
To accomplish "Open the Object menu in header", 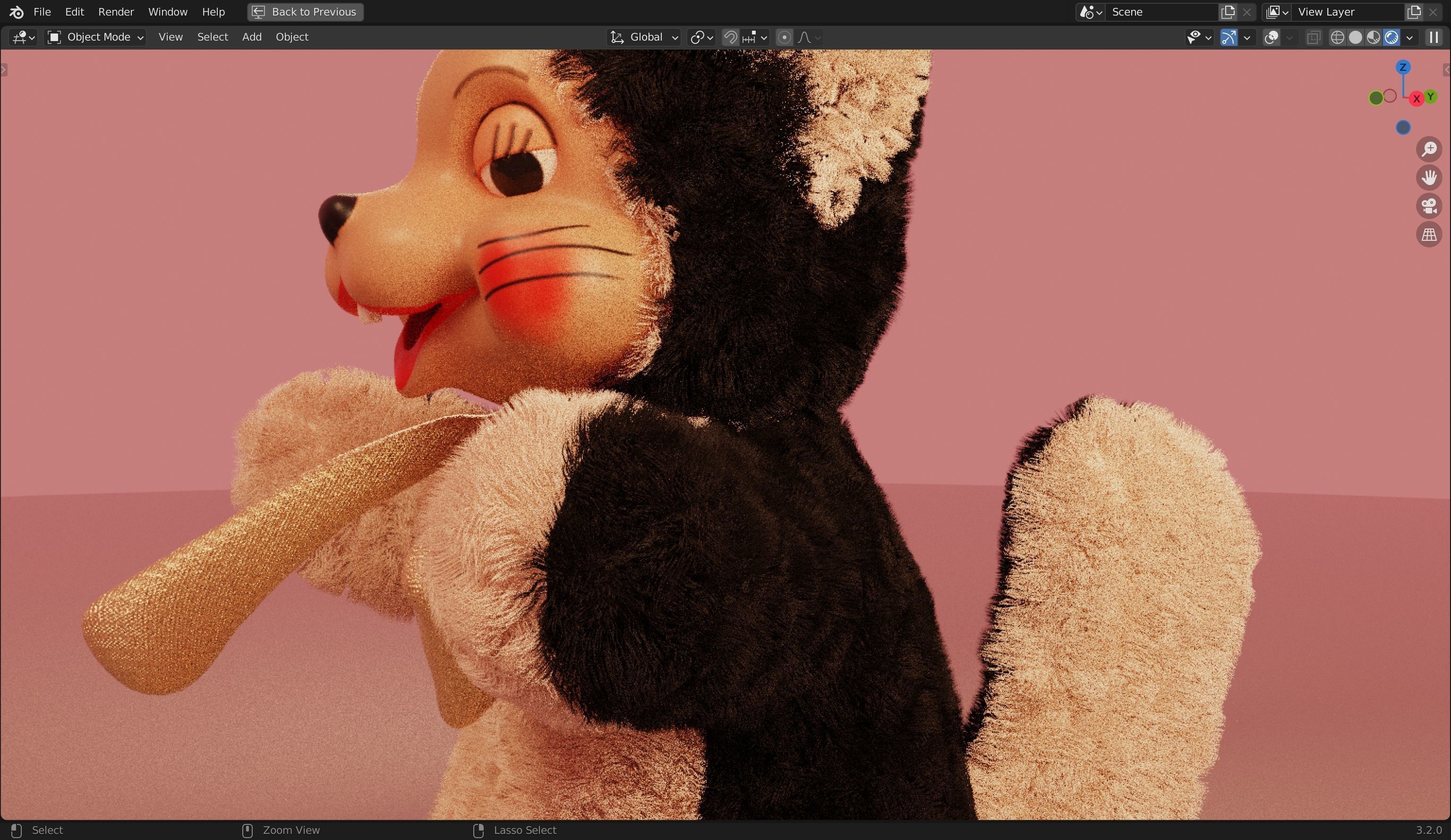I will (x=292, y=37).
